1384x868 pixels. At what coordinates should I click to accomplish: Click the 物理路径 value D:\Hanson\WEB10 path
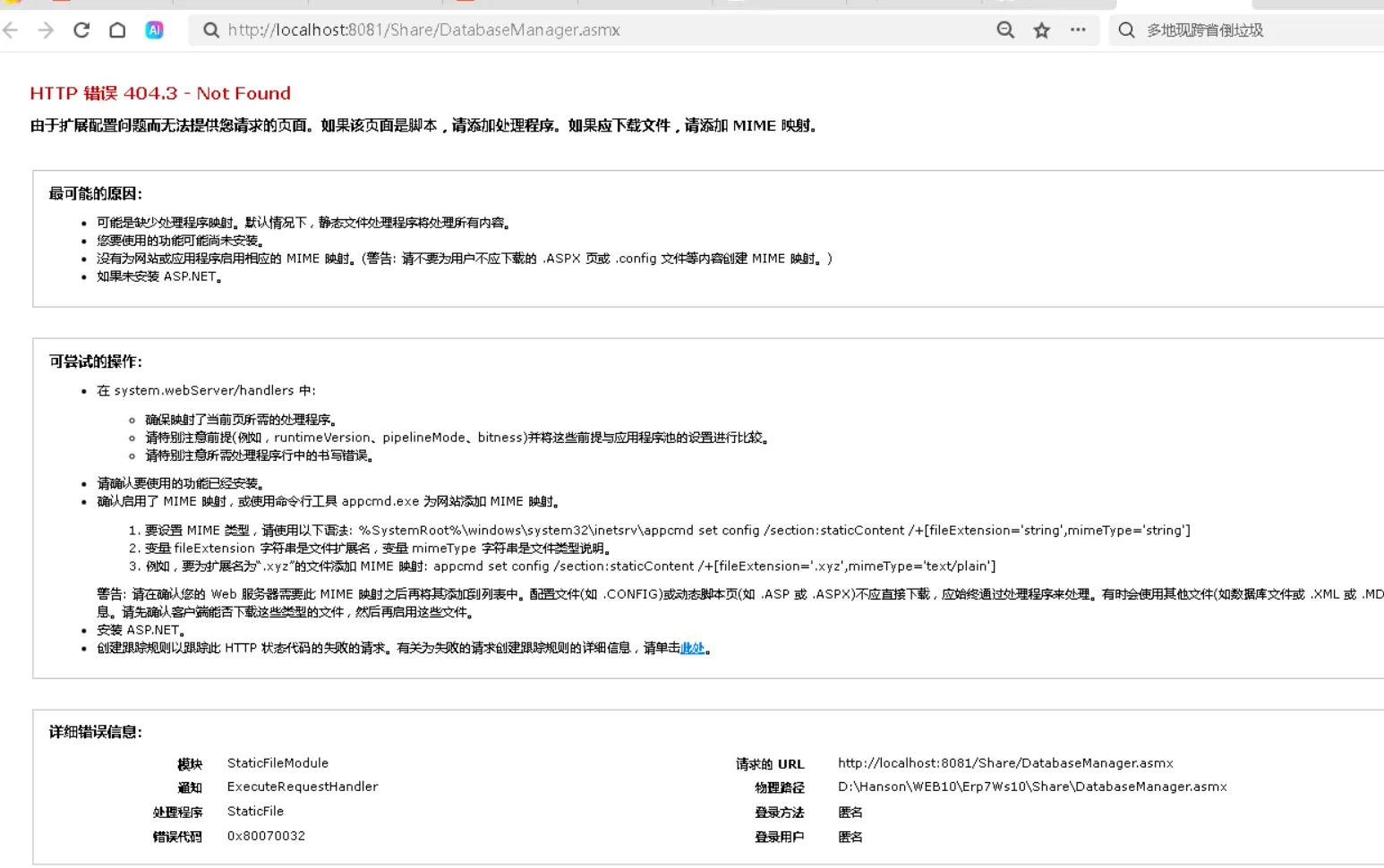tap(1032, 787)
